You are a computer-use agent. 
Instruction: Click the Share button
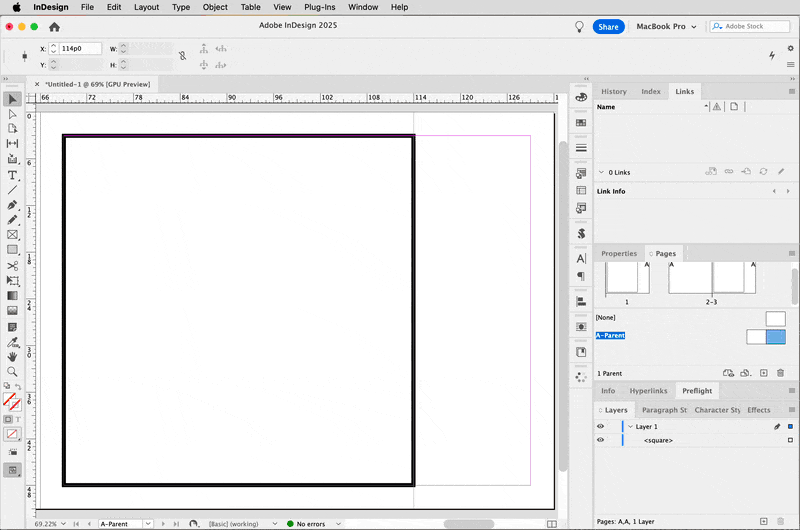pyautogui.click(x=608, y=27)
